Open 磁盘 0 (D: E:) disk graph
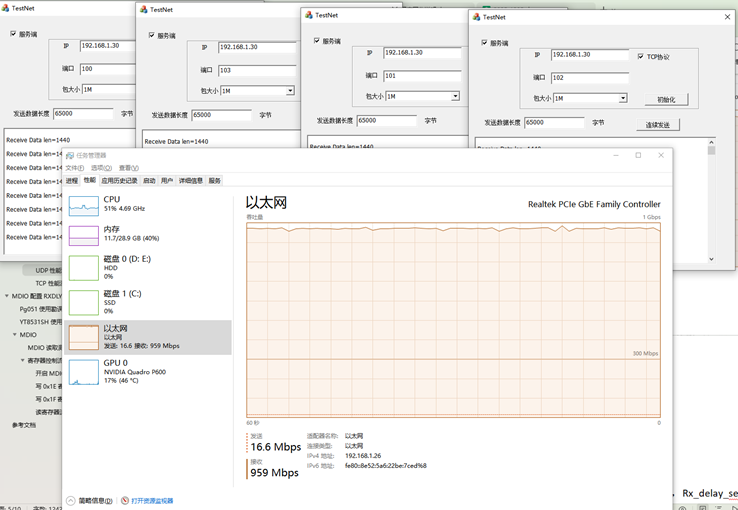Image resolution: width=738 pixels, height=510 pixels. (x=84, y=267)
